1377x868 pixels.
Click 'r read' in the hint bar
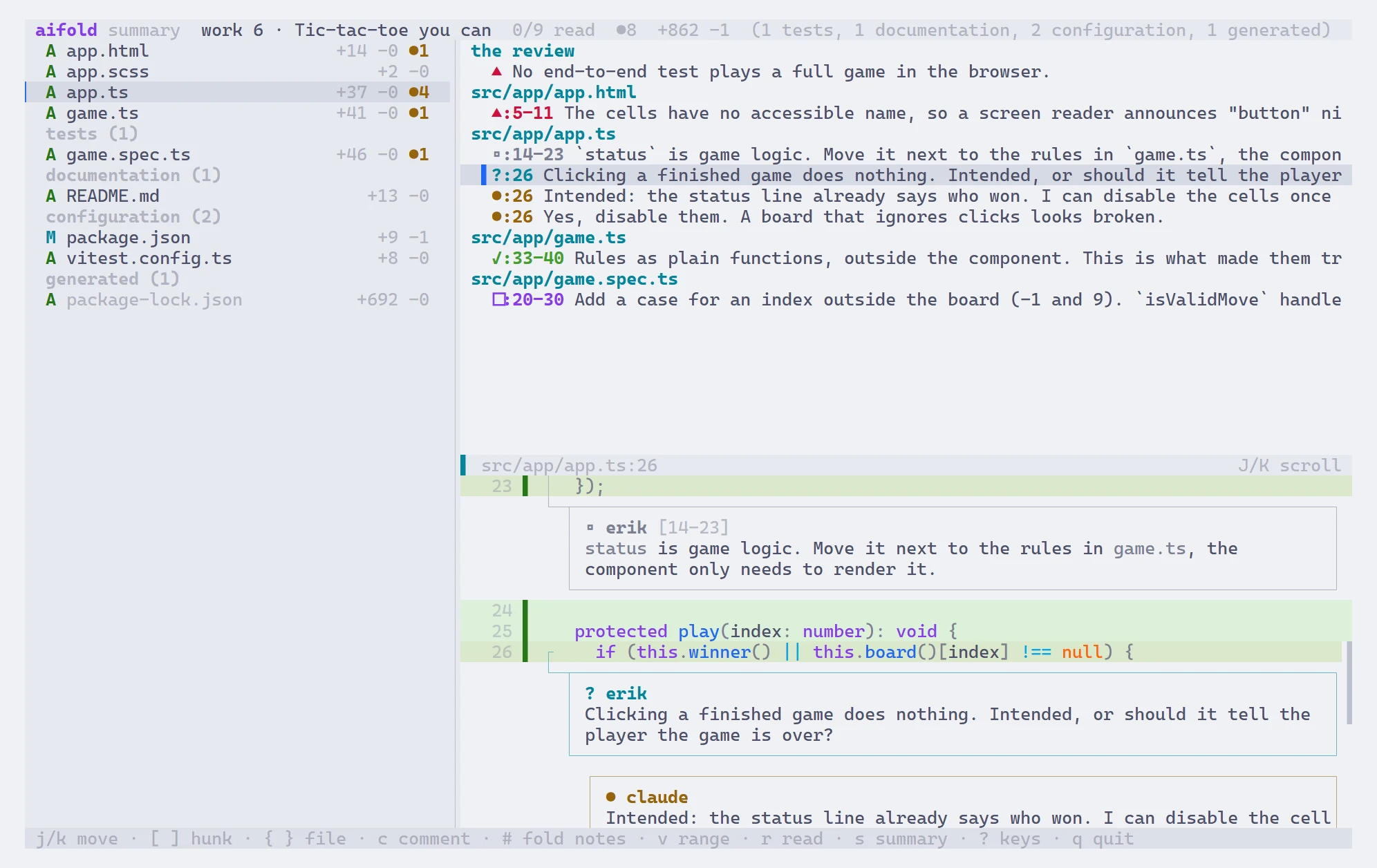792,839
